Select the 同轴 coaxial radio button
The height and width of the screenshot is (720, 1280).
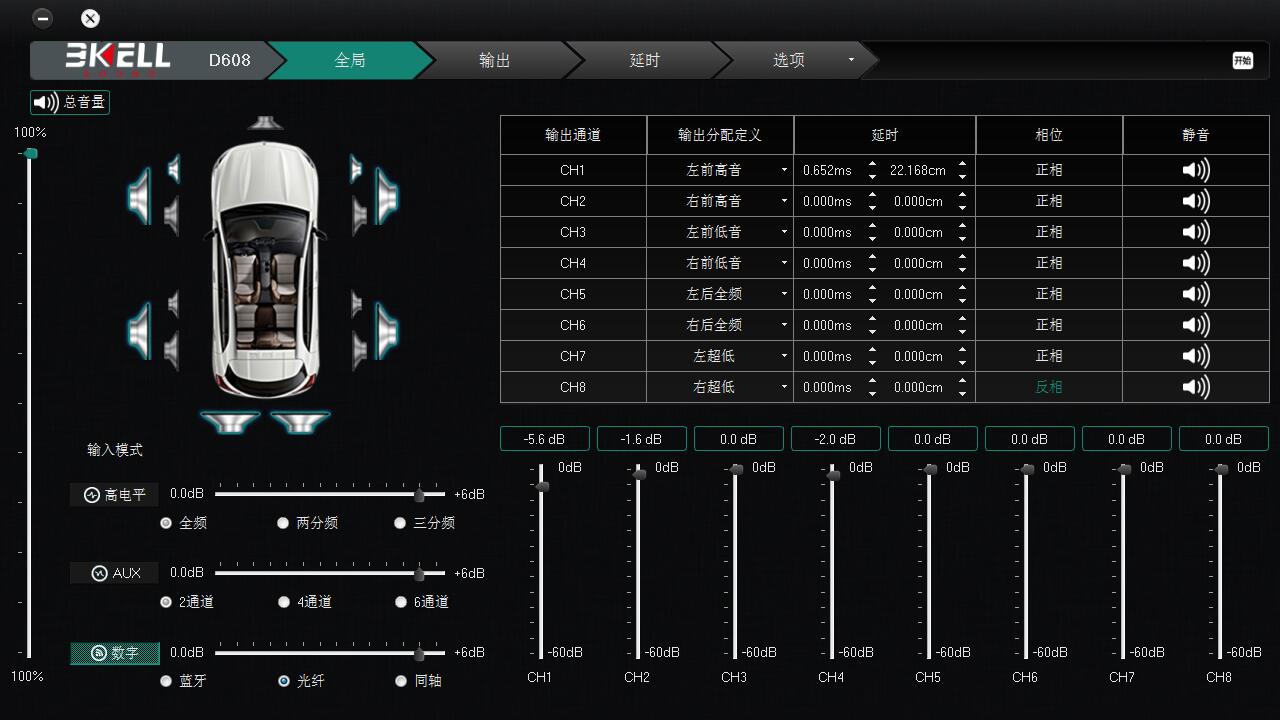401,681
